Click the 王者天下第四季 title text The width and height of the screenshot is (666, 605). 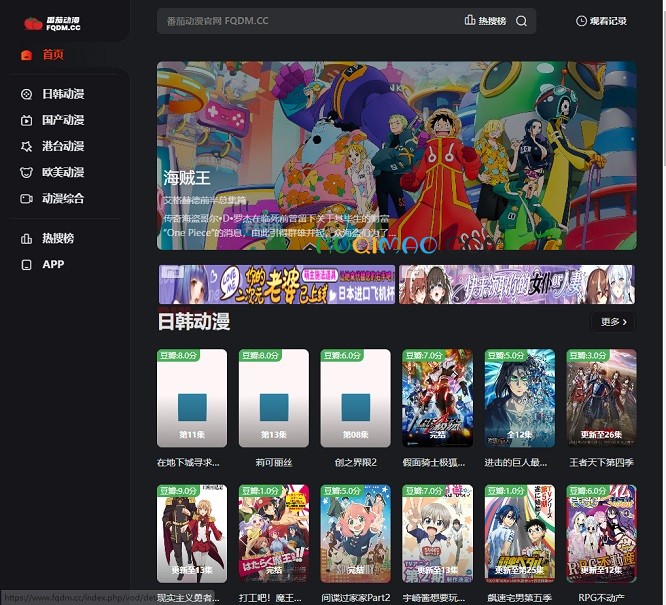coord(601,462)
